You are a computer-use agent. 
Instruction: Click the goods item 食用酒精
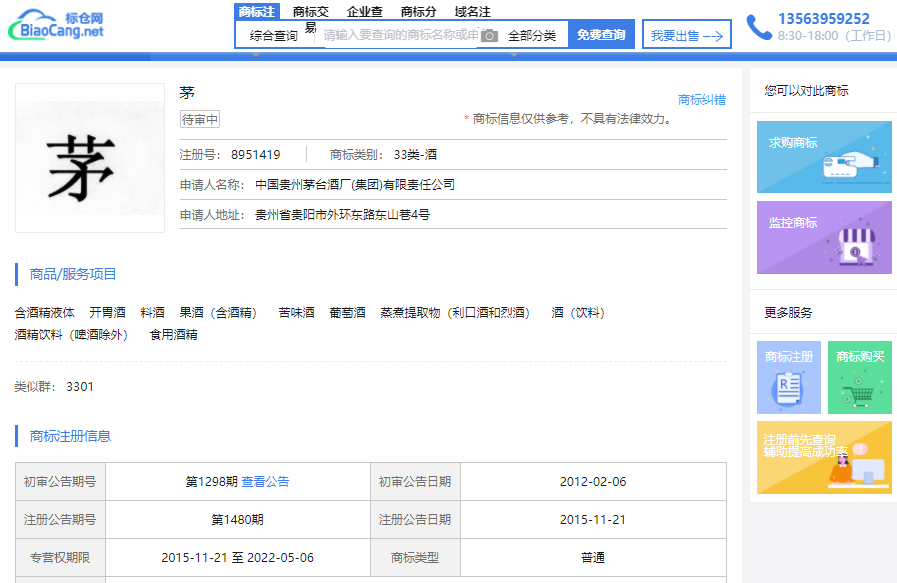173,334
